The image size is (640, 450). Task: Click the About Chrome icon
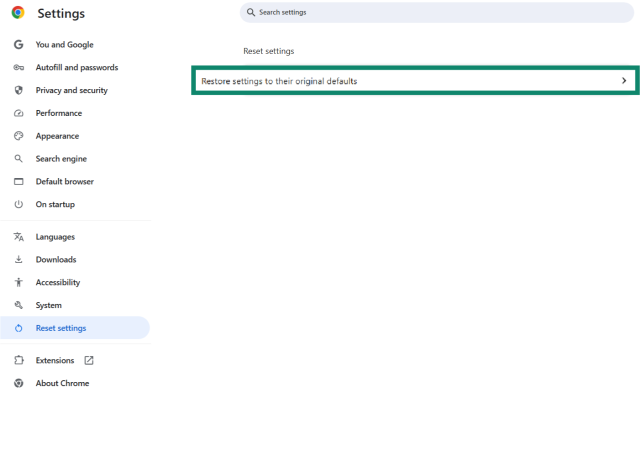click(x=18, y=384)
